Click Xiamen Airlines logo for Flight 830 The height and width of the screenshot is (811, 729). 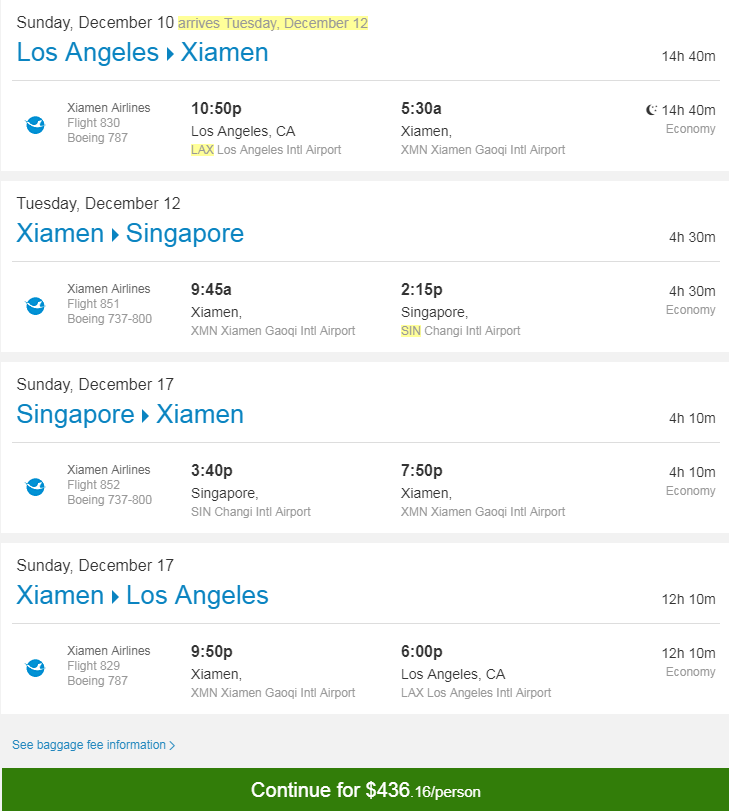tap(35, 125)
